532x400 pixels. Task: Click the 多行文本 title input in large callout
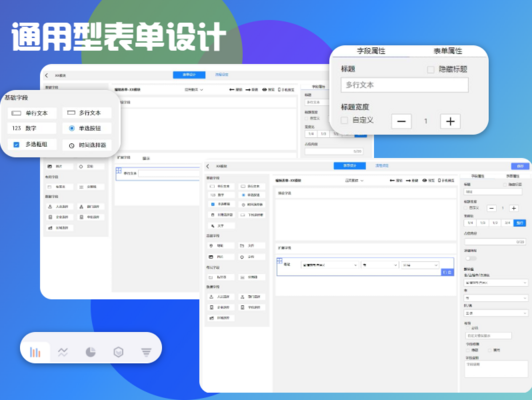[404, 85]
